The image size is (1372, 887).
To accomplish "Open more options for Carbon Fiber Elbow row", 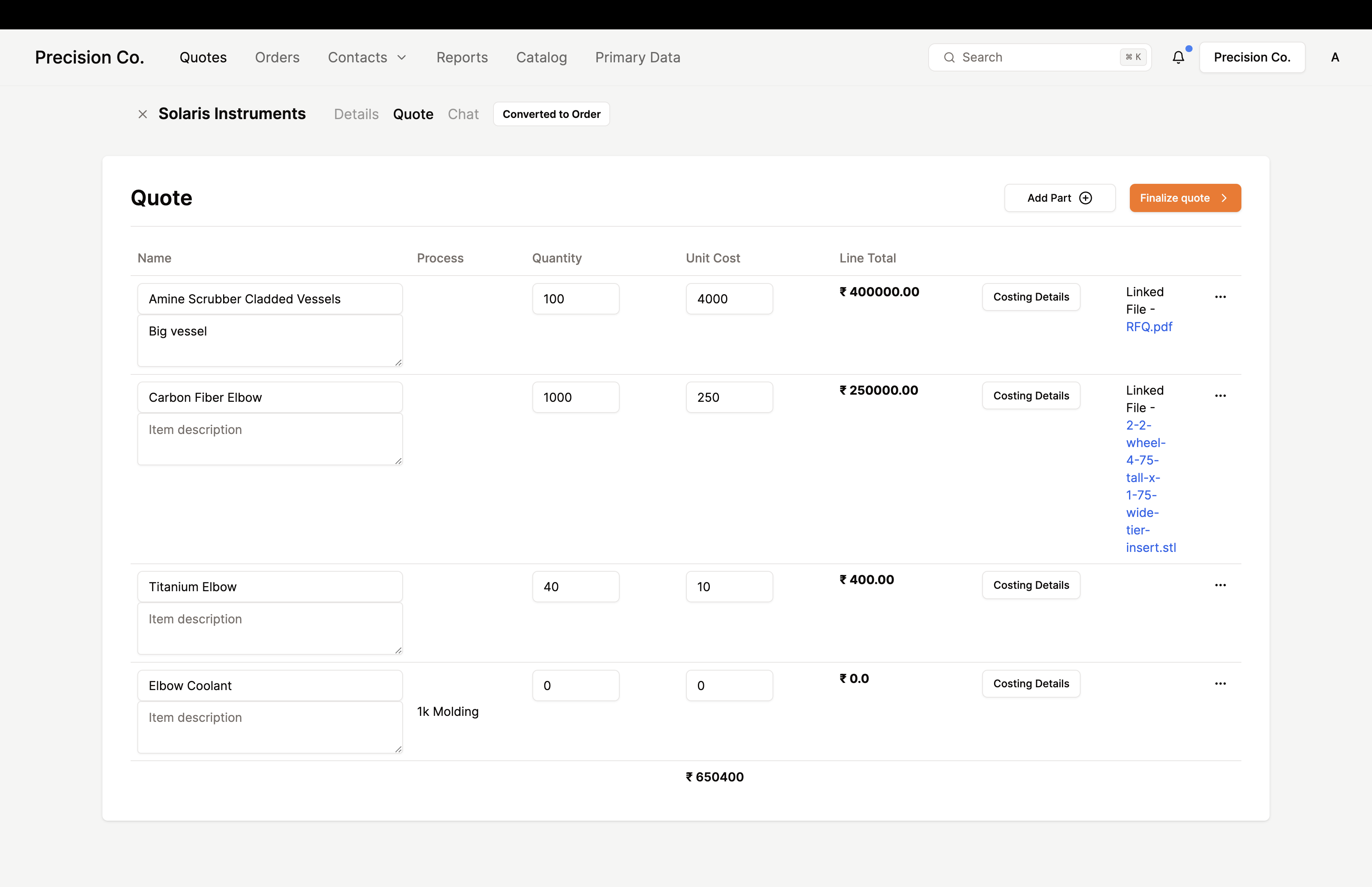I will click(x=1220, y=396).
